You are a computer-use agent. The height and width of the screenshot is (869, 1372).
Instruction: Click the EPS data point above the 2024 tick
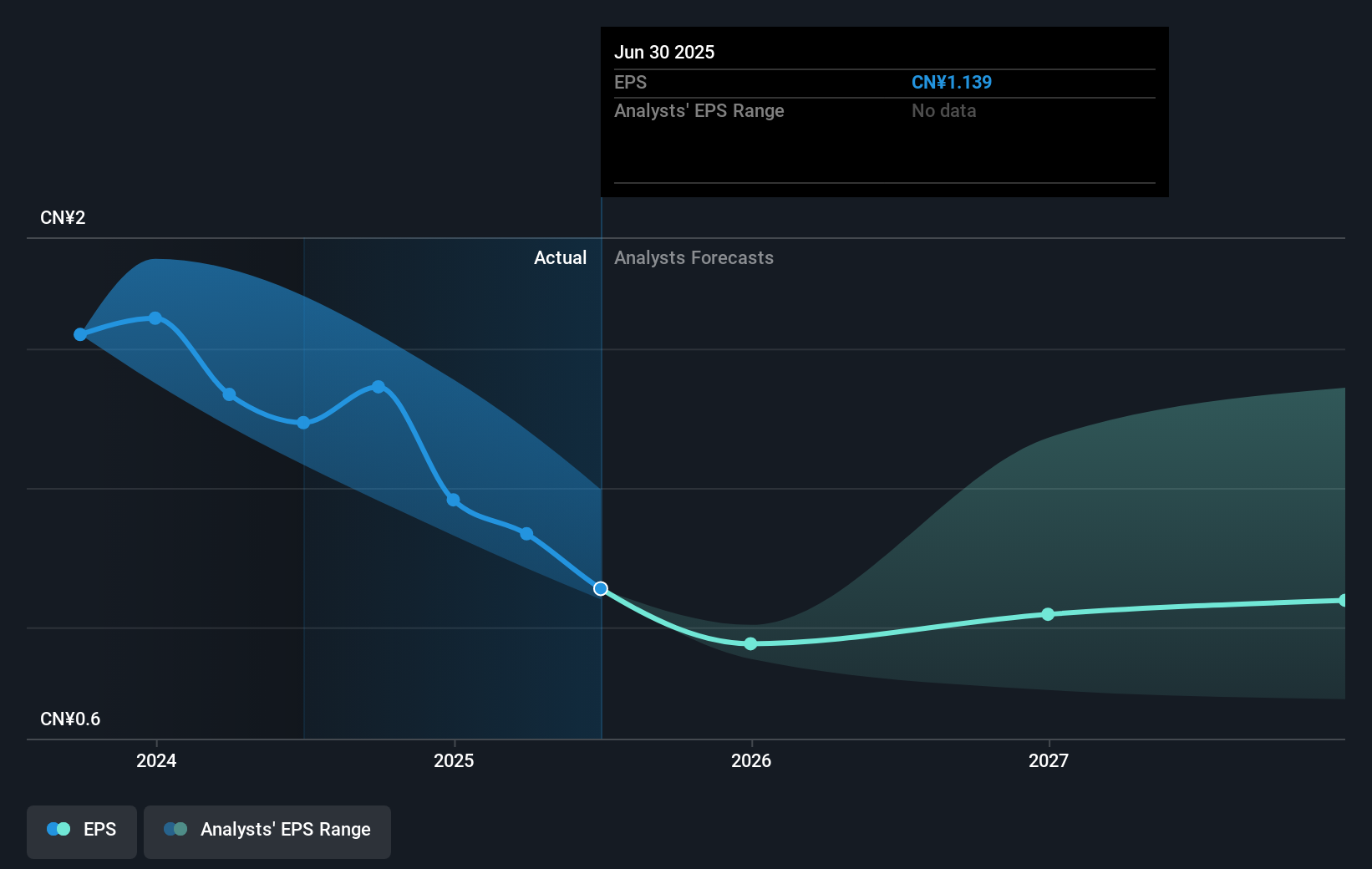point(155,318)
